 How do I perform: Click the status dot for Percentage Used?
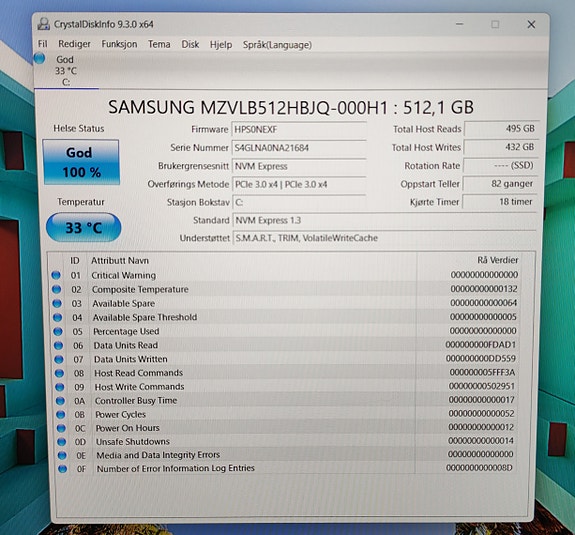point(58,331)
